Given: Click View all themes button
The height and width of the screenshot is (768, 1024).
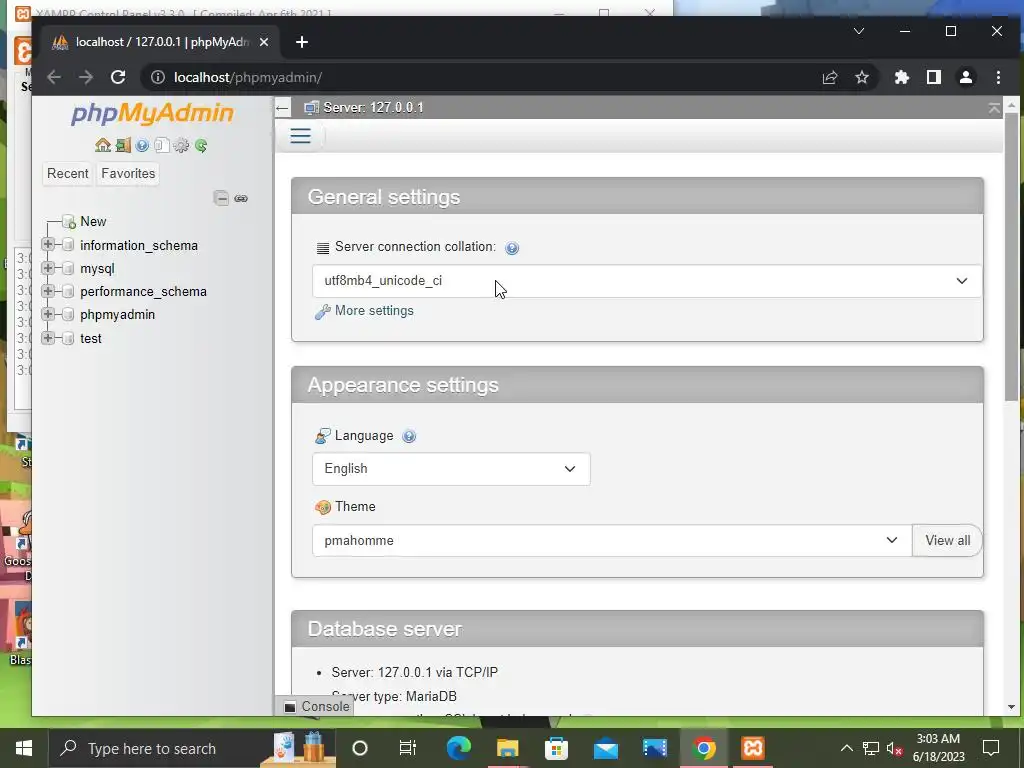Looking at the screenshot, I should pyautogui.click(x=947, y=540).
